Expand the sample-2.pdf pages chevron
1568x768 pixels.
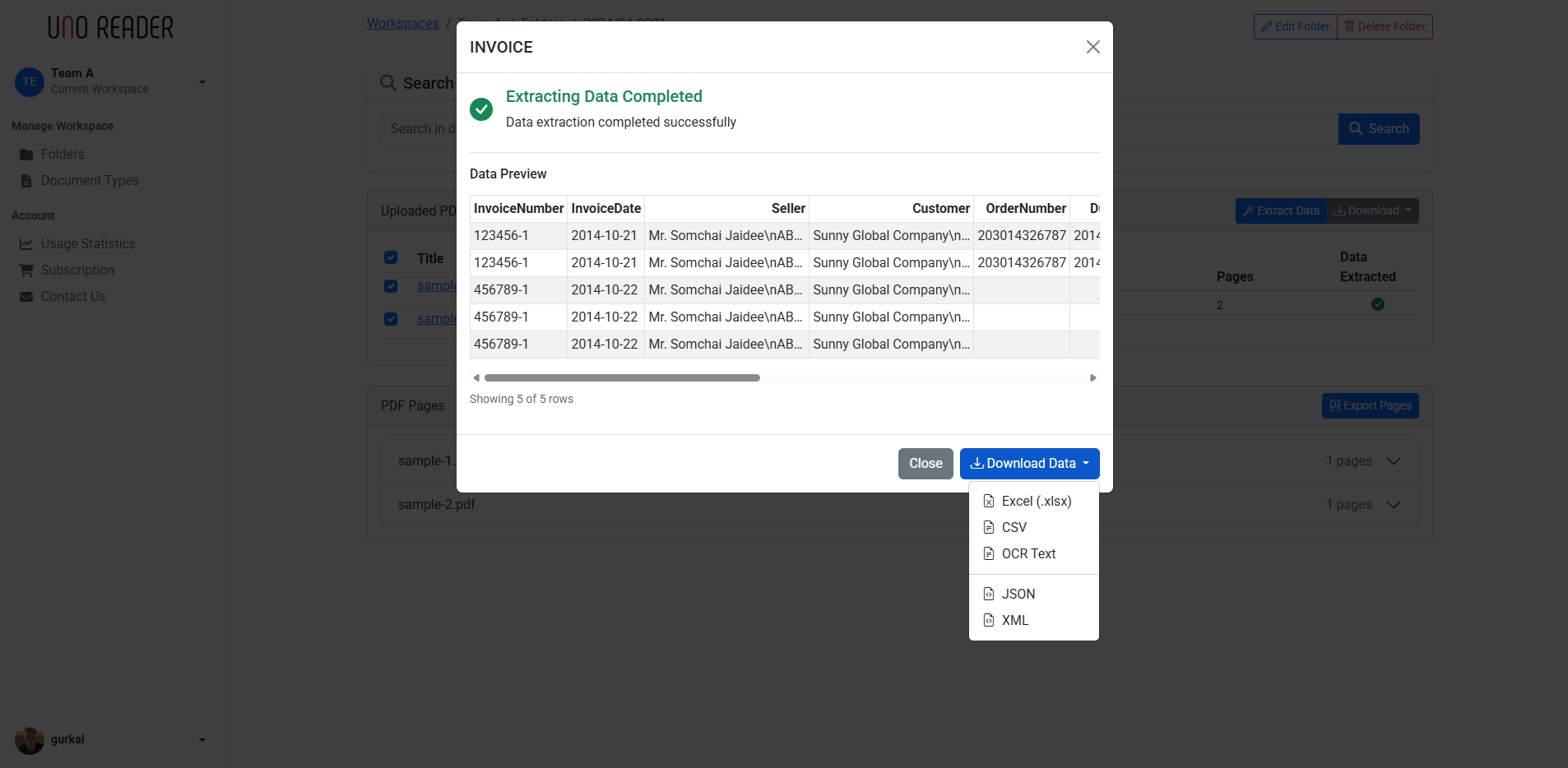tap(1394, 505)
